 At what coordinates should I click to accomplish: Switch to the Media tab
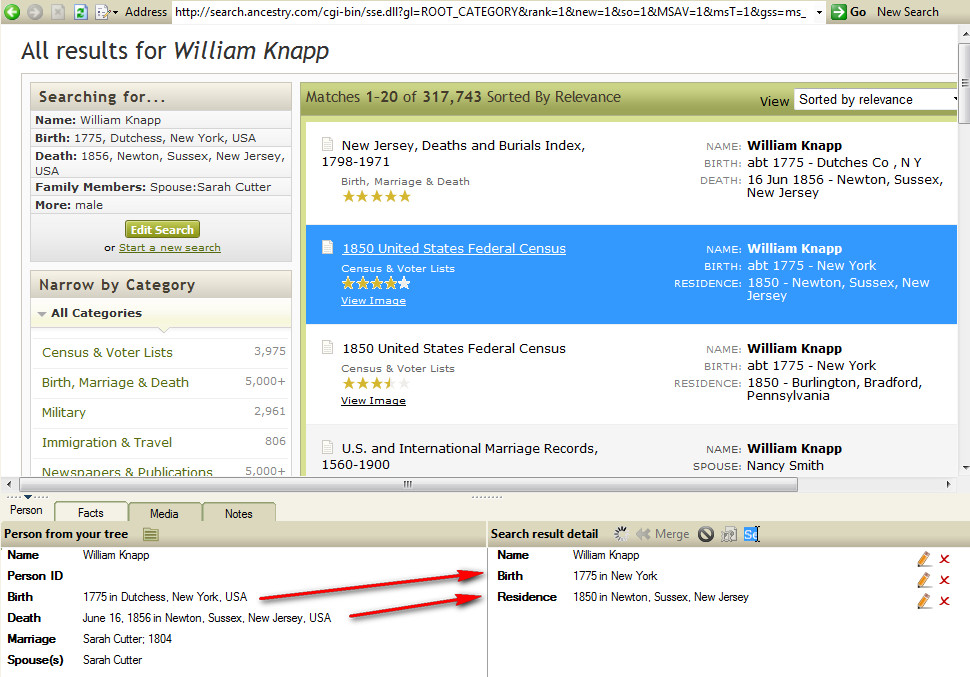(x=165, y=513)
